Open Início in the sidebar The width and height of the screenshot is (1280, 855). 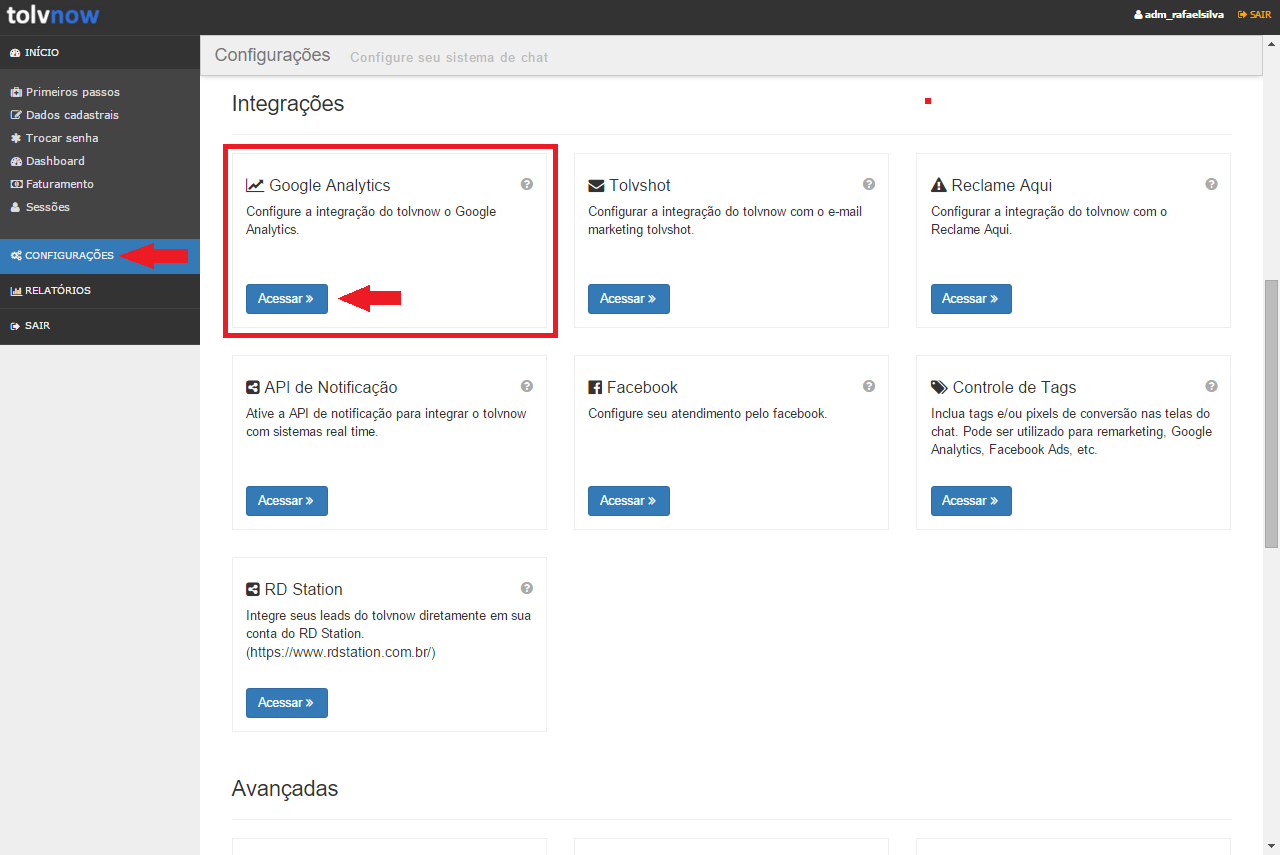click(x=100, y=52)
